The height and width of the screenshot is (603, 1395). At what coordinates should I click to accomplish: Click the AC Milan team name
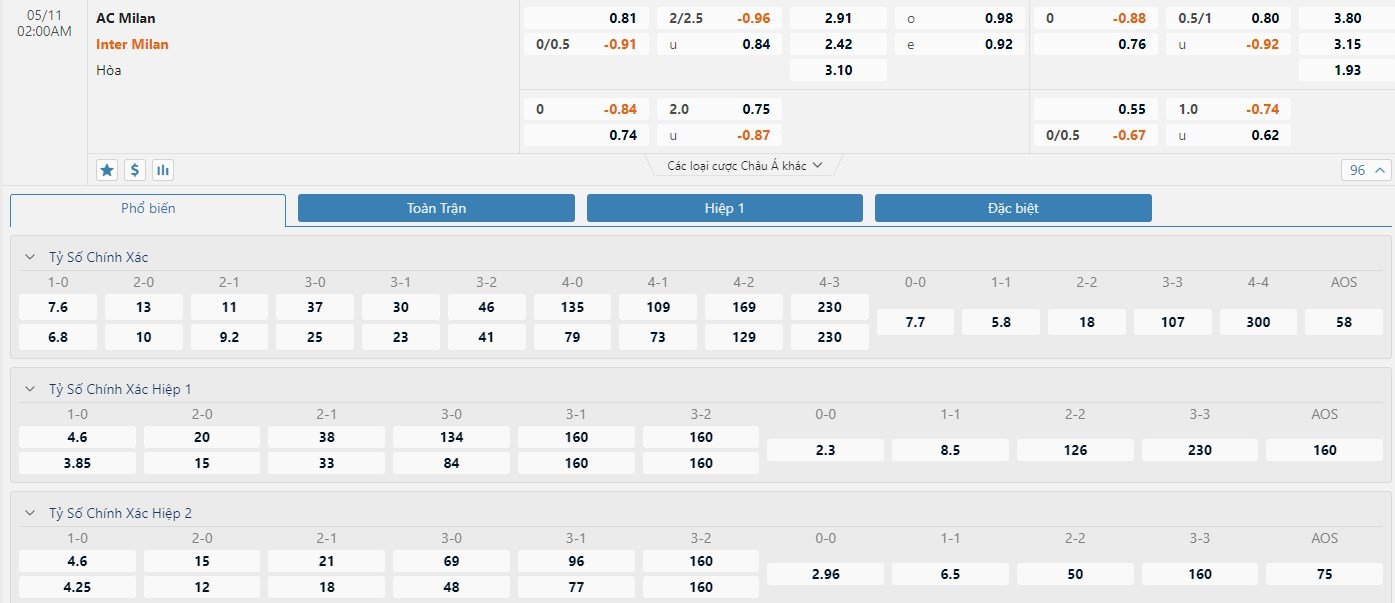pos(126,18)
